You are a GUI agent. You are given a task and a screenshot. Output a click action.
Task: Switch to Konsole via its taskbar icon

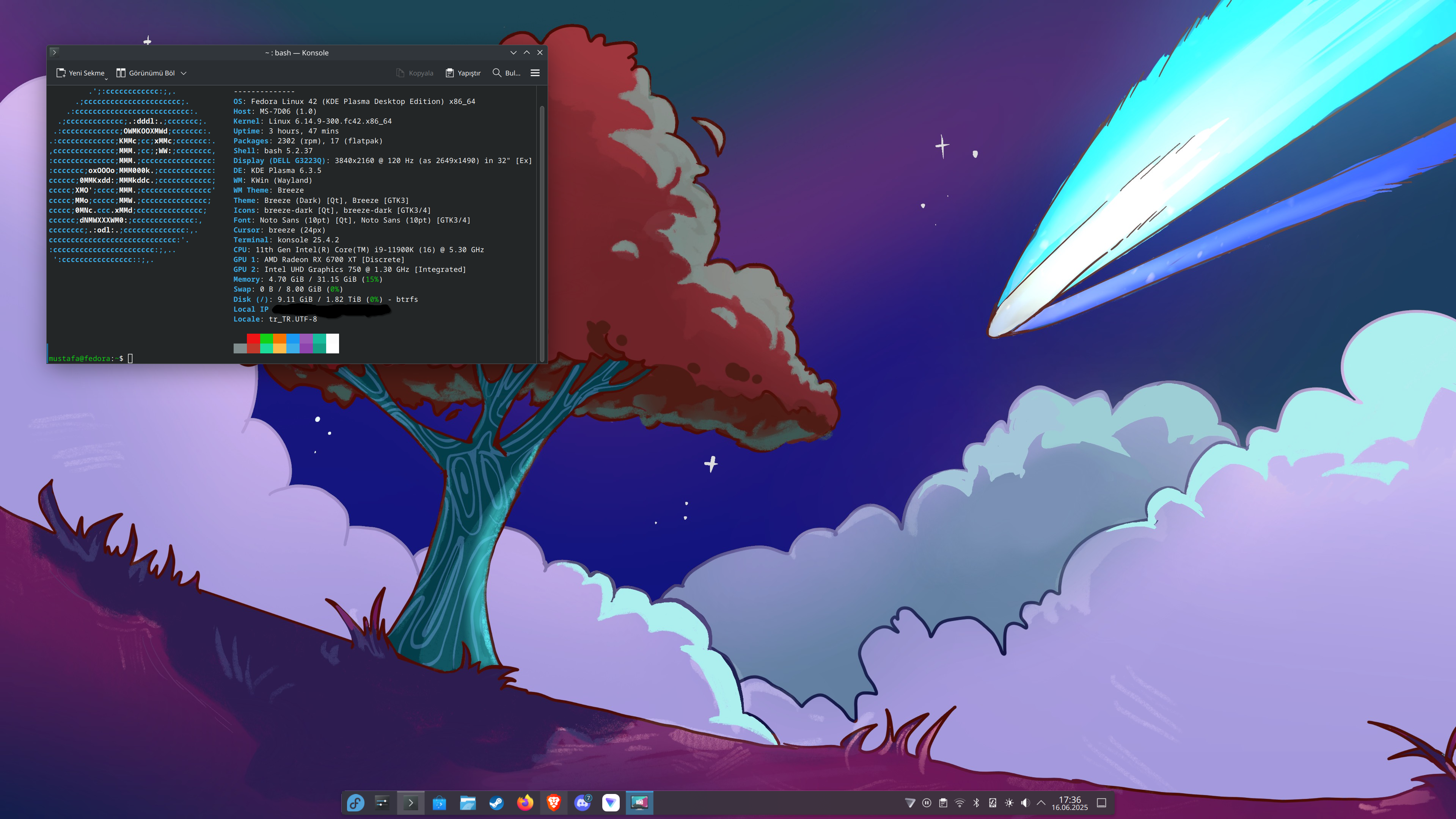pyautogui.click(x=411, y=803)
